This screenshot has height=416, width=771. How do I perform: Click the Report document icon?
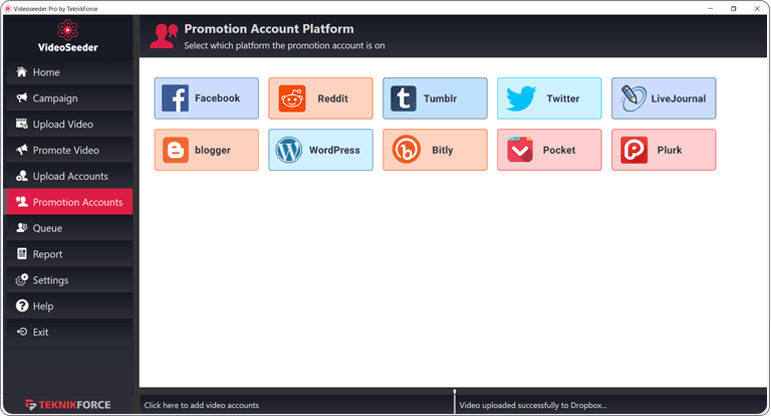pyautogui.click(x=22, y=253)
